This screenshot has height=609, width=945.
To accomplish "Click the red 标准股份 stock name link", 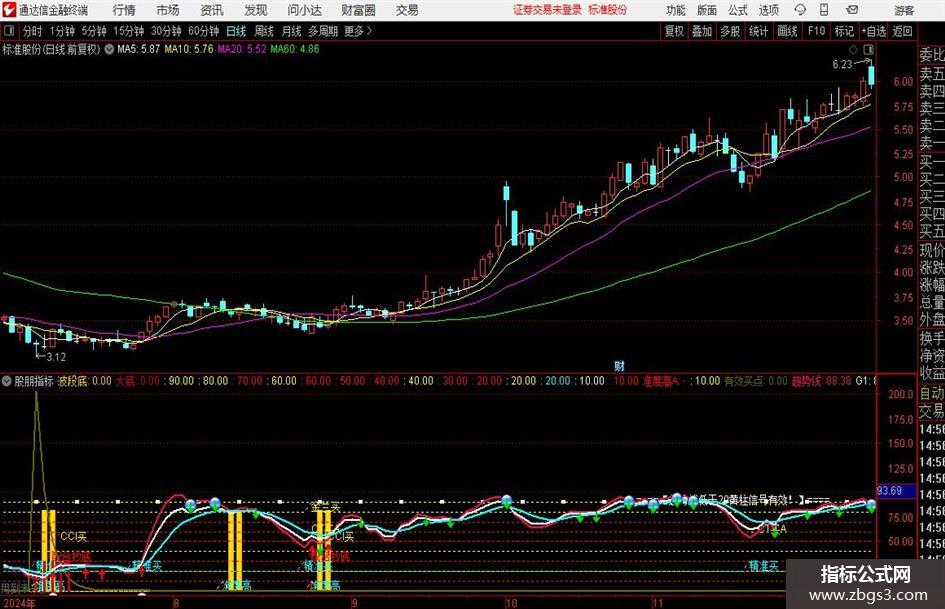I will [608, 10].
